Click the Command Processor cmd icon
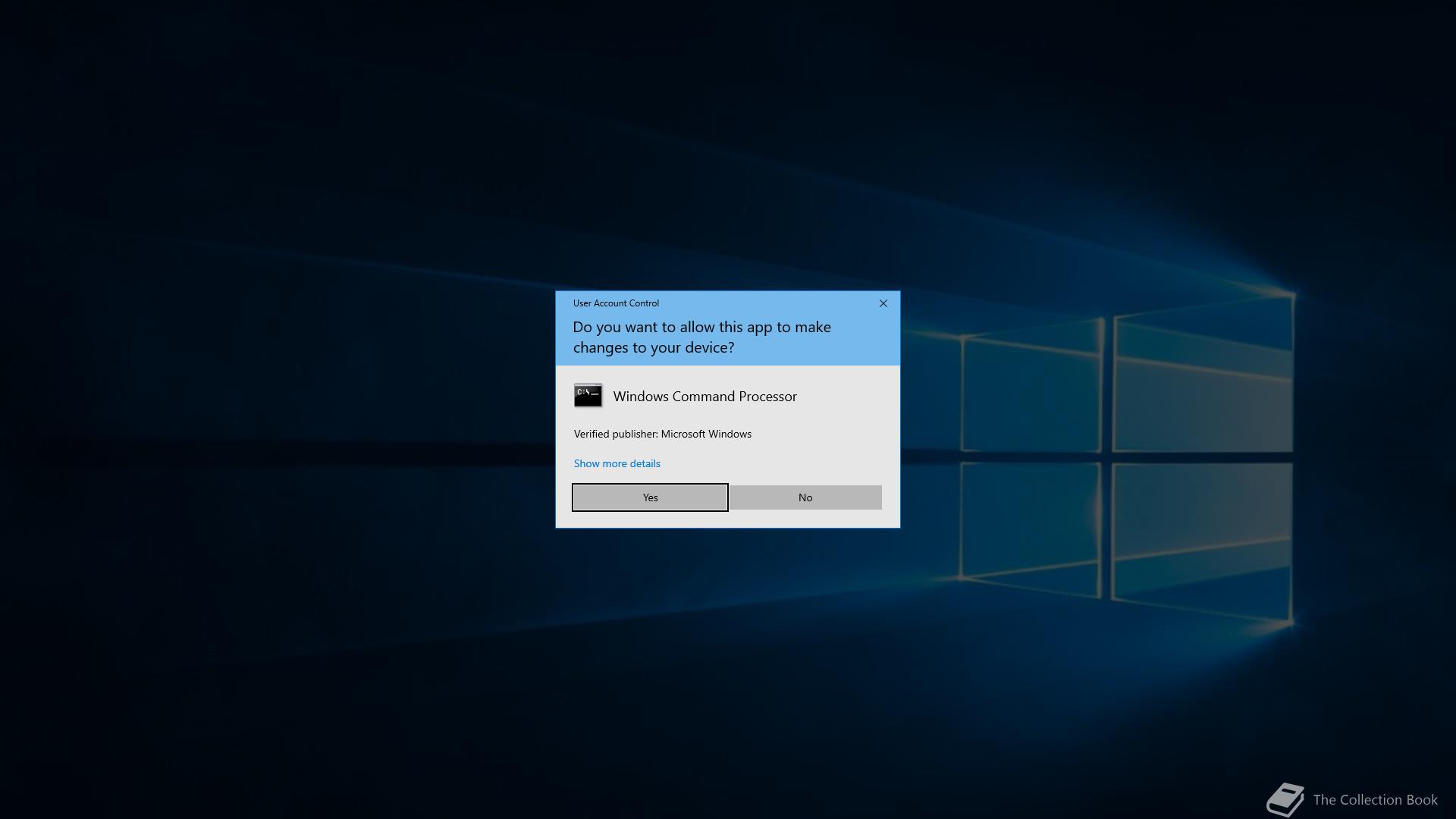 (x=588, y=396)
